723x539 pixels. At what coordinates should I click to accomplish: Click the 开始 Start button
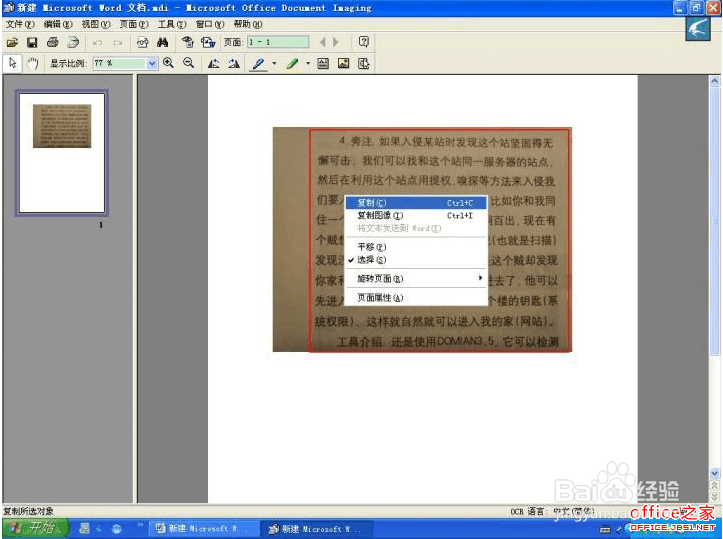[36, 528]
